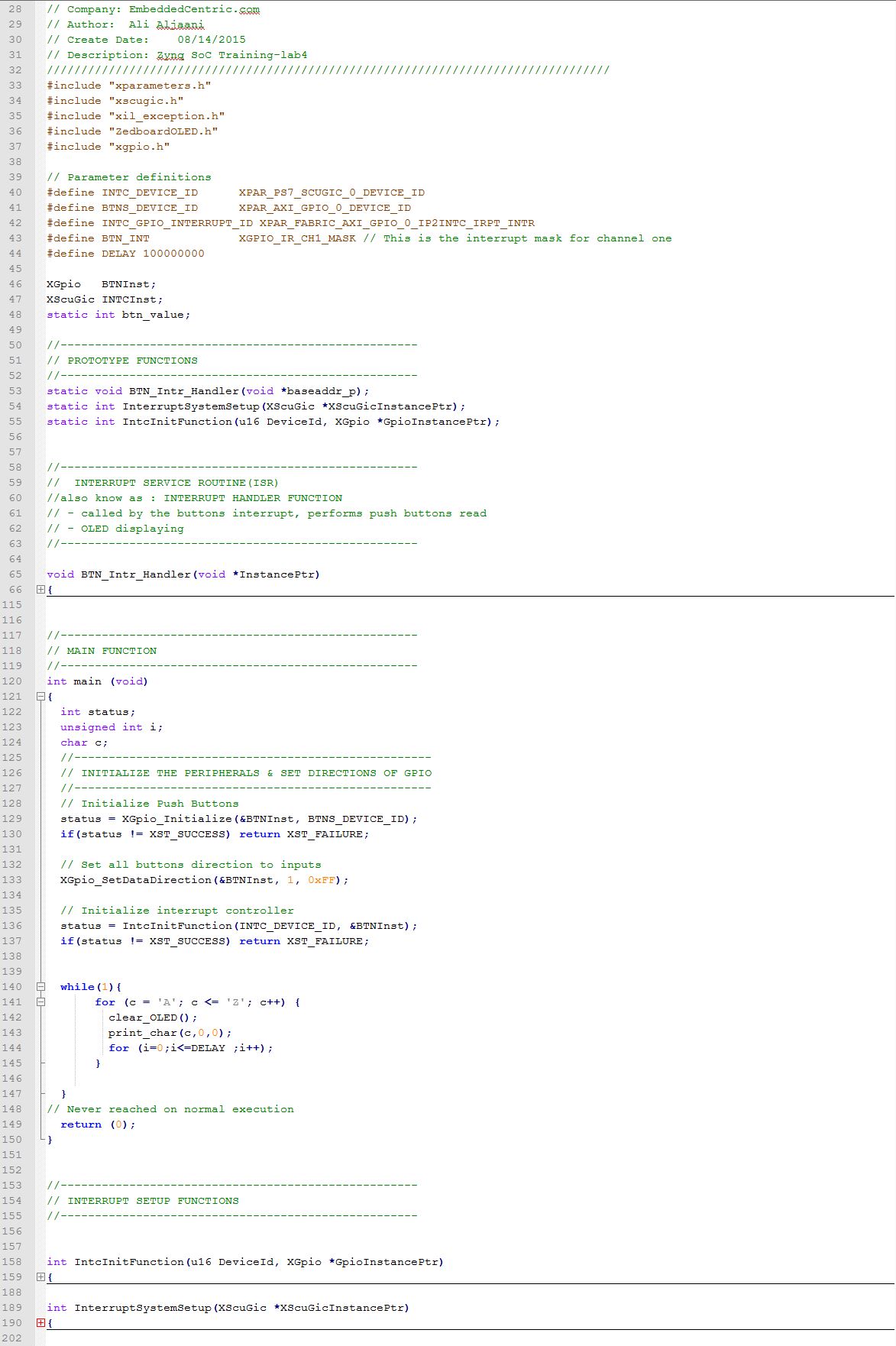Screen dimensions: 896x1346
Task: Click the XGpio BTNInst; declaration
Action: (102, 284)
